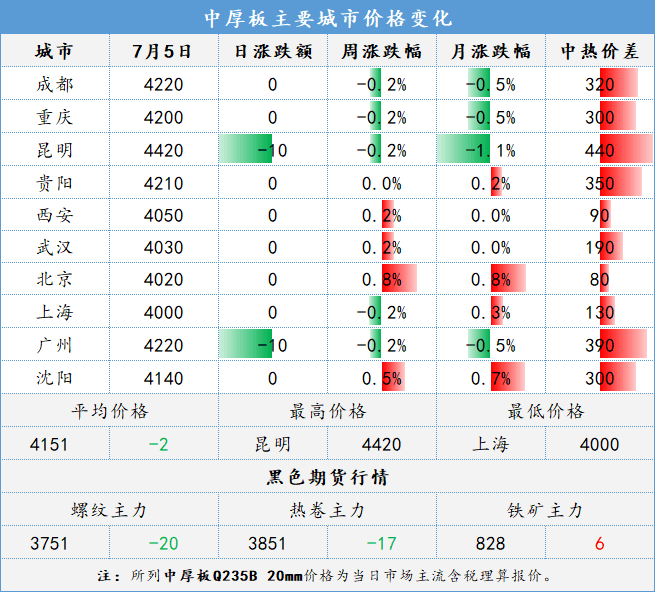This screenshot has width=655, height=592.
Task: Click iron ore futures change 6
Action: [599, 544]
